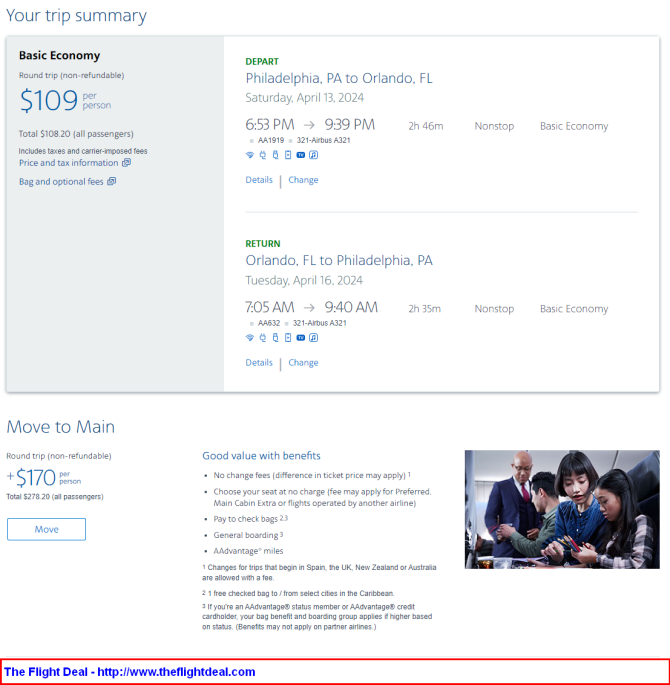
Task: Click the 'Pay to check bags' bullet
Action: coord(250,519)
